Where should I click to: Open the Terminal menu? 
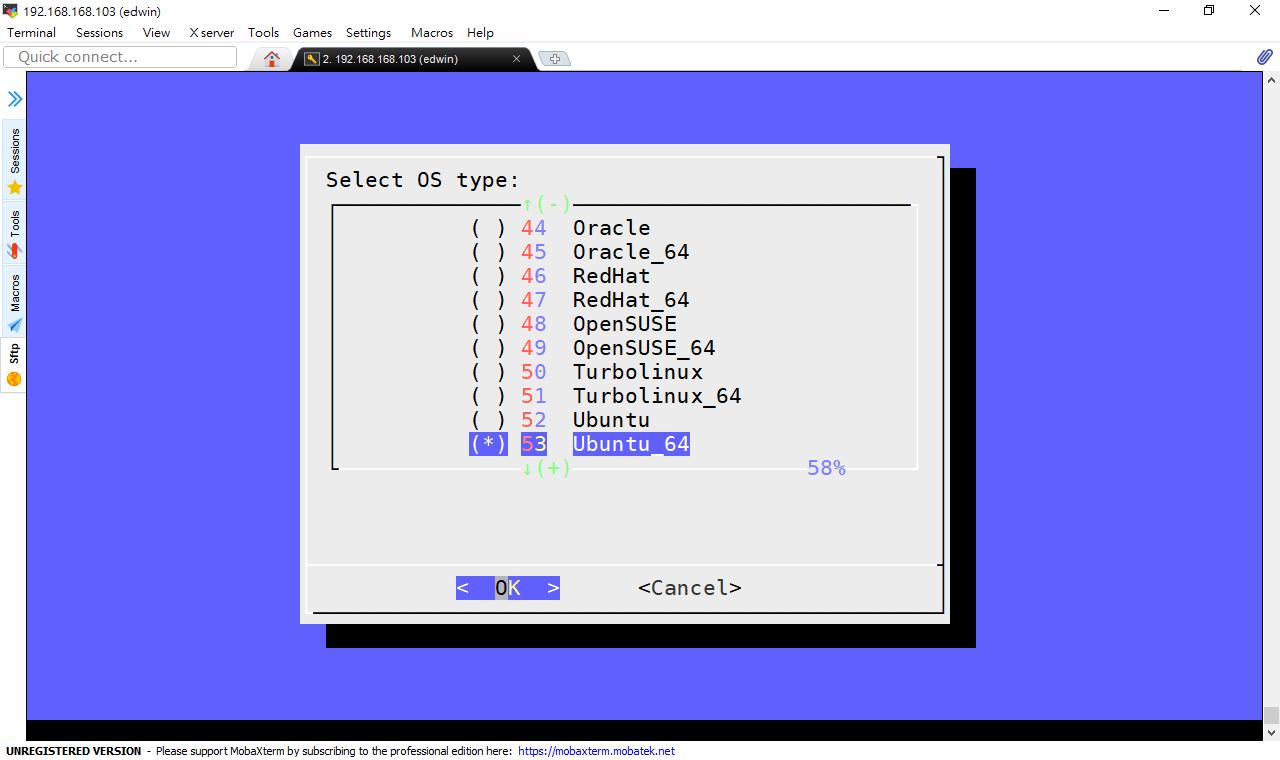tap(31, 33)
